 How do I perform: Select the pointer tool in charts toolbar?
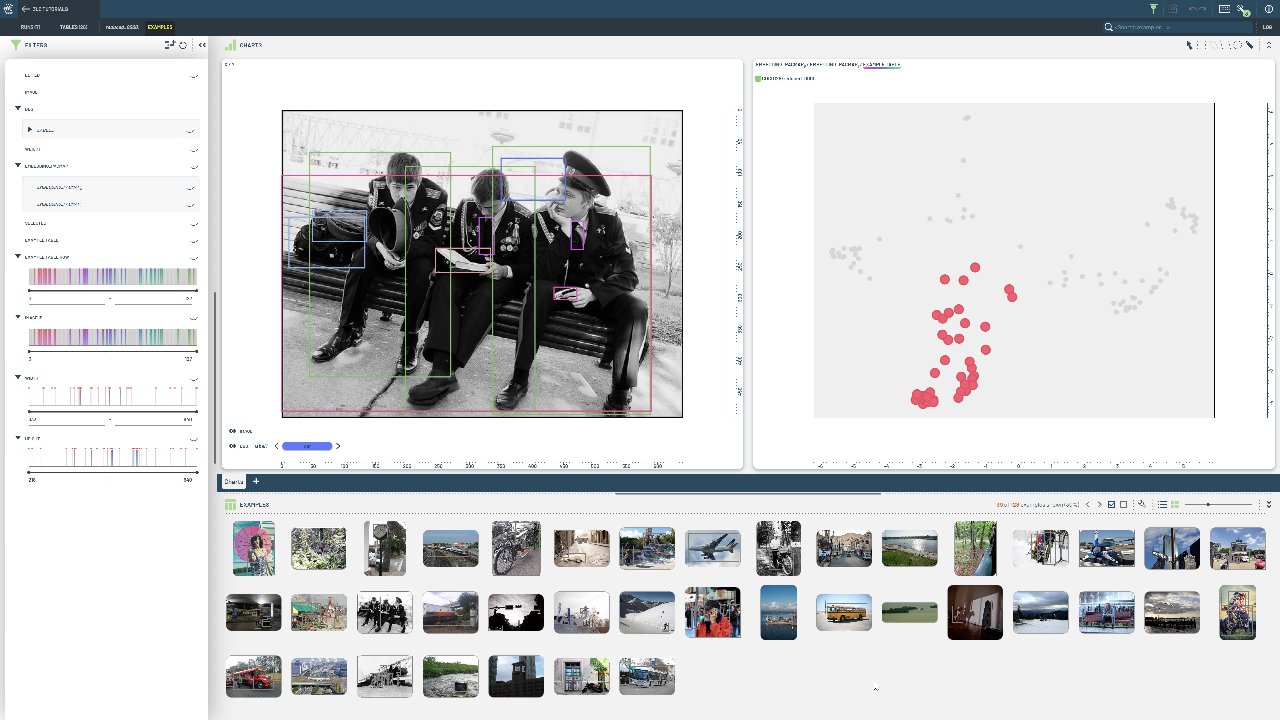tap(1189, 45)
